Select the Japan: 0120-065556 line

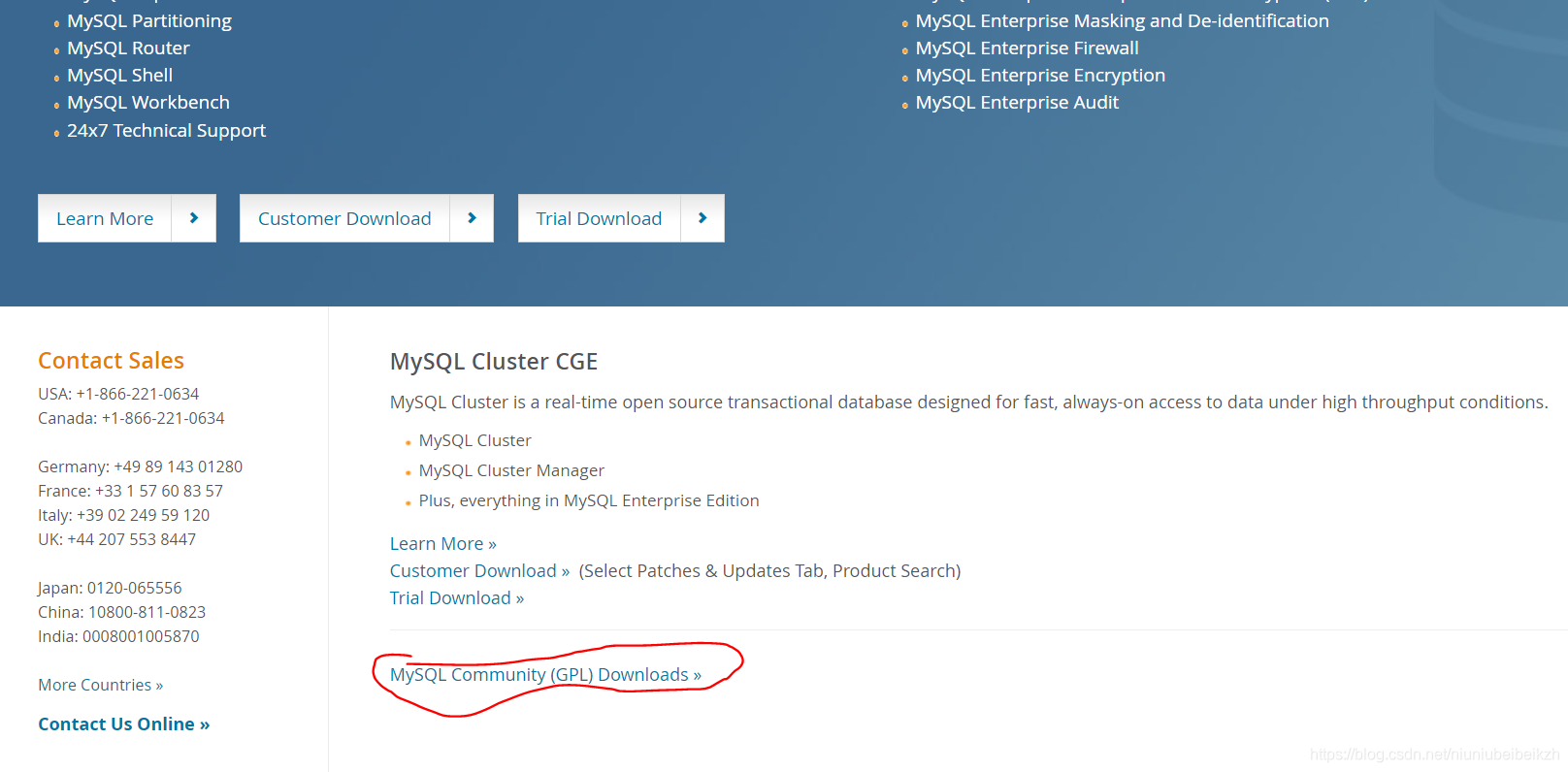pos(110,588)
